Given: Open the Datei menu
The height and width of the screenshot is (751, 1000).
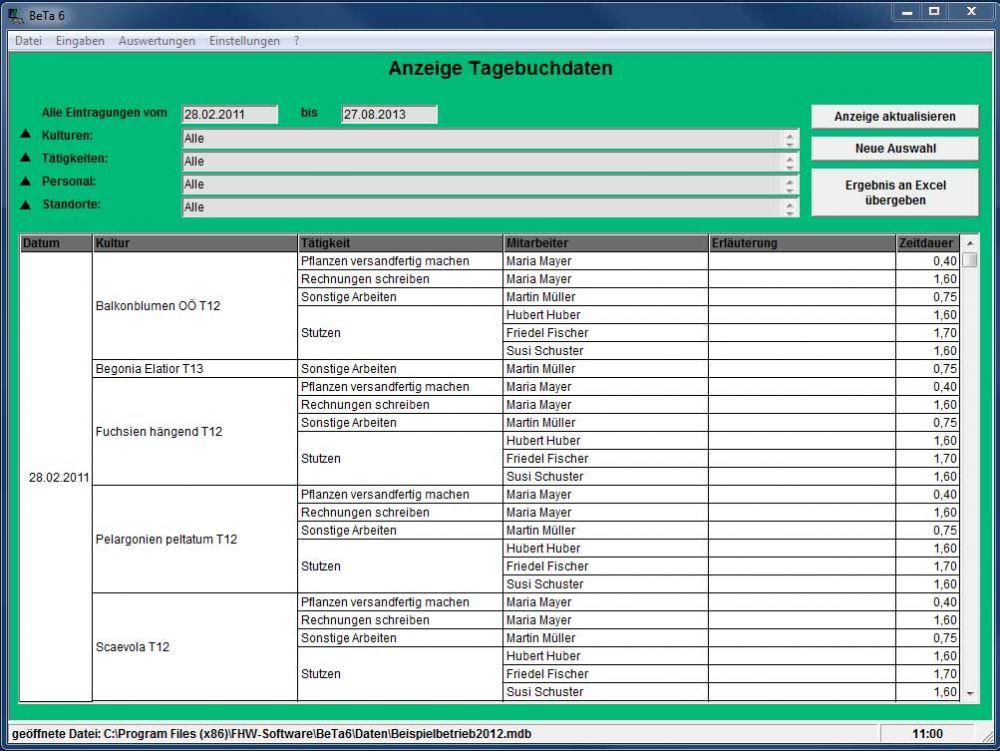Looking at the screenshot, I should click(x=28, y=41).
